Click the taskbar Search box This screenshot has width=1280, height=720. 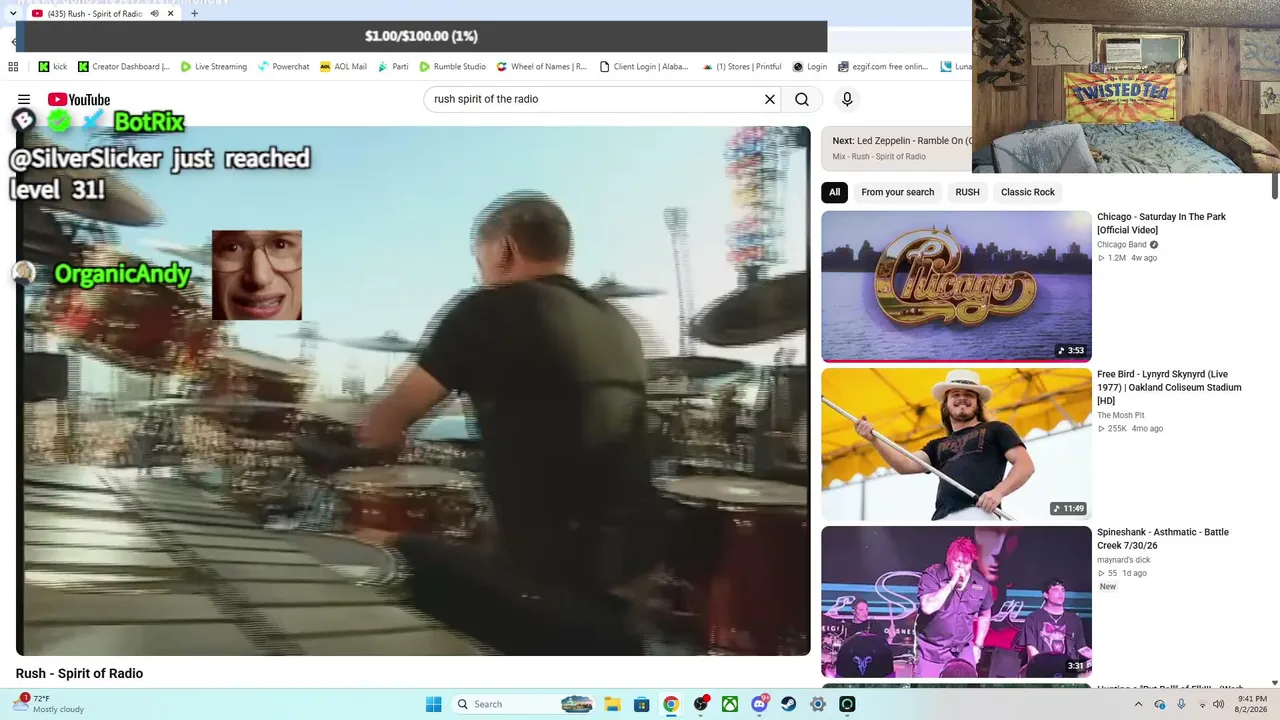coord(524,704)
